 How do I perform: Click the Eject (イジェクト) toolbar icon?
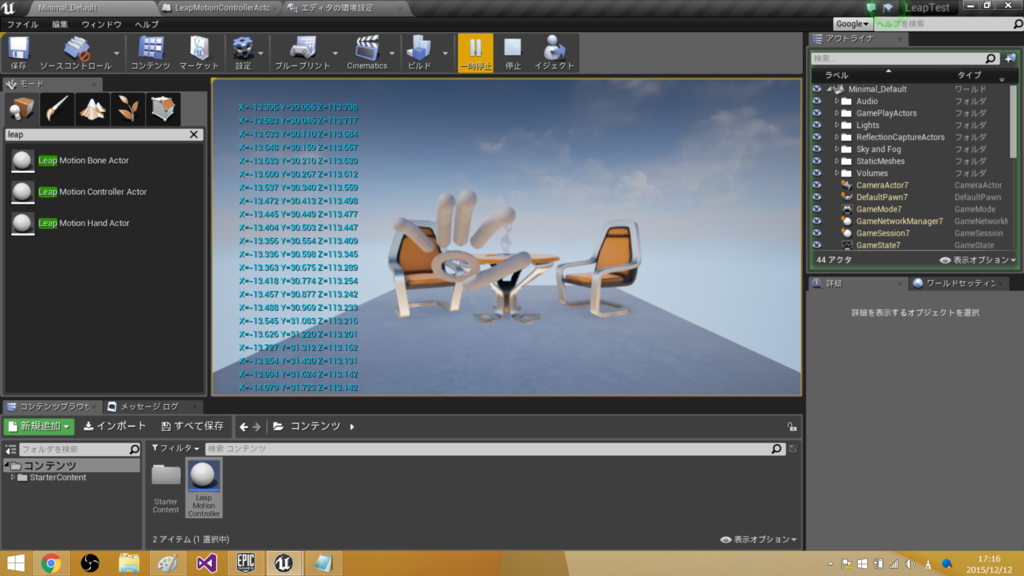coord(554,53)
